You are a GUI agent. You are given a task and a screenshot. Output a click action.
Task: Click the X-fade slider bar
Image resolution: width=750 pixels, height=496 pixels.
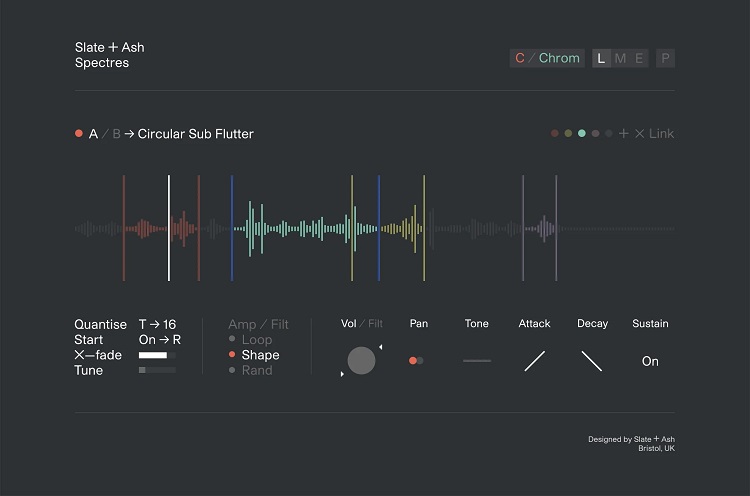pyautogui.click(x=157, y=355)
